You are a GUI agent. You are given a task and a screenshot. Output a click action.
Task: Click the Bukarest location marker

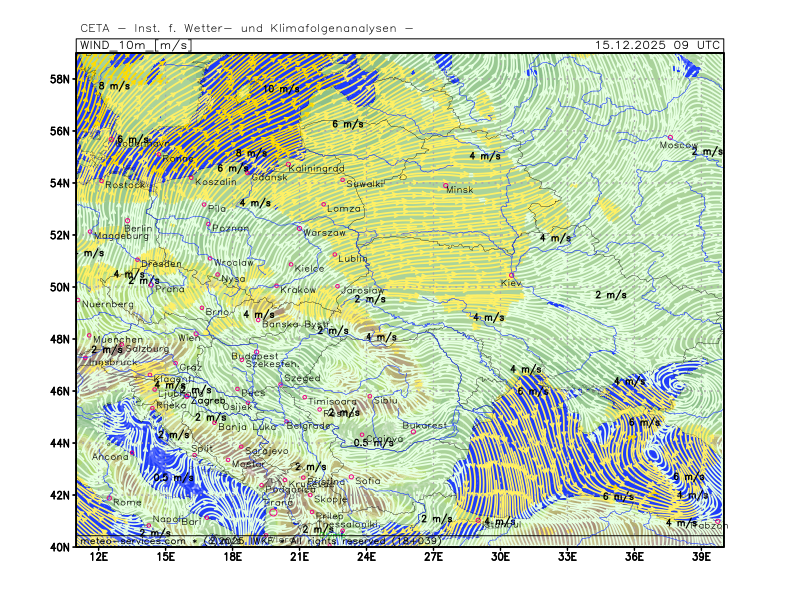point(413,431)
